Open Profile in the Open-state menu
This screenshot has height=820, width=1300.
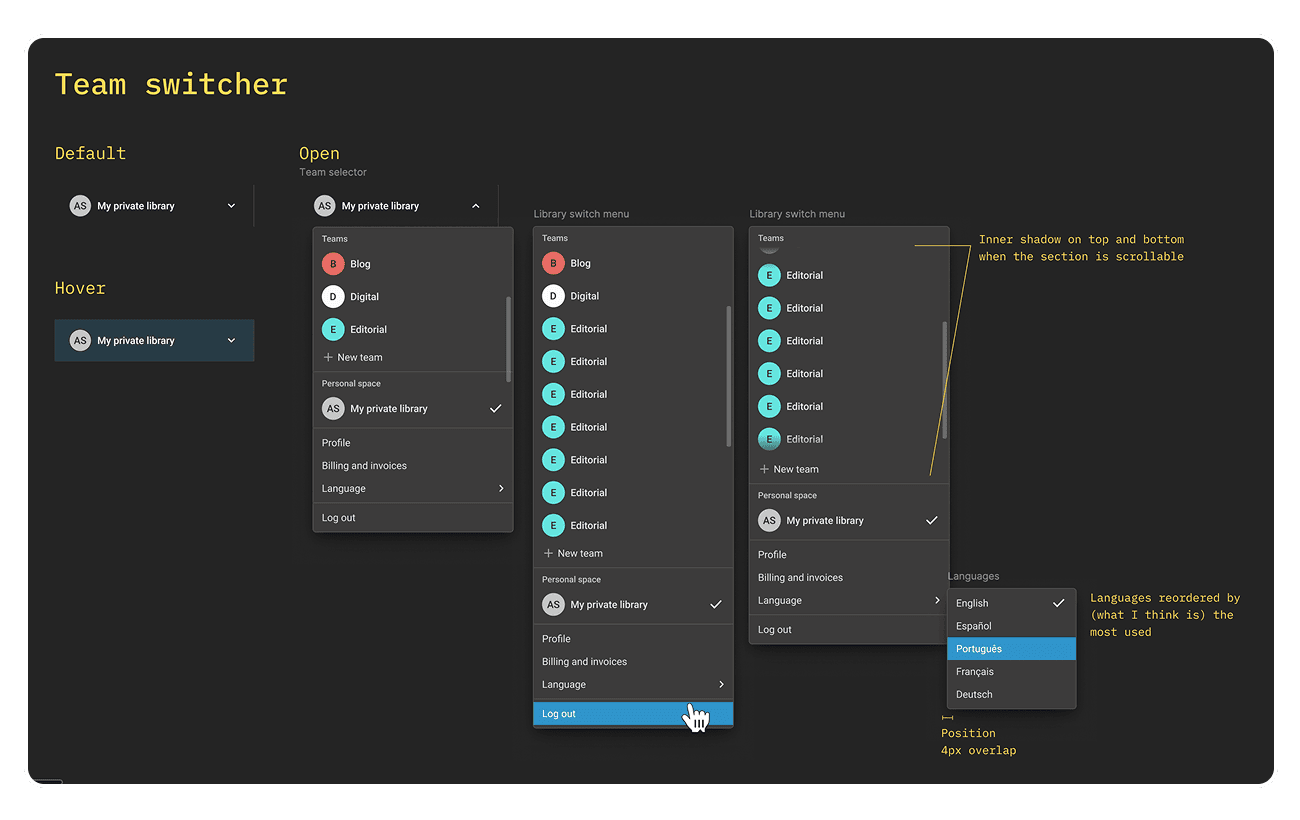(412, 443)
